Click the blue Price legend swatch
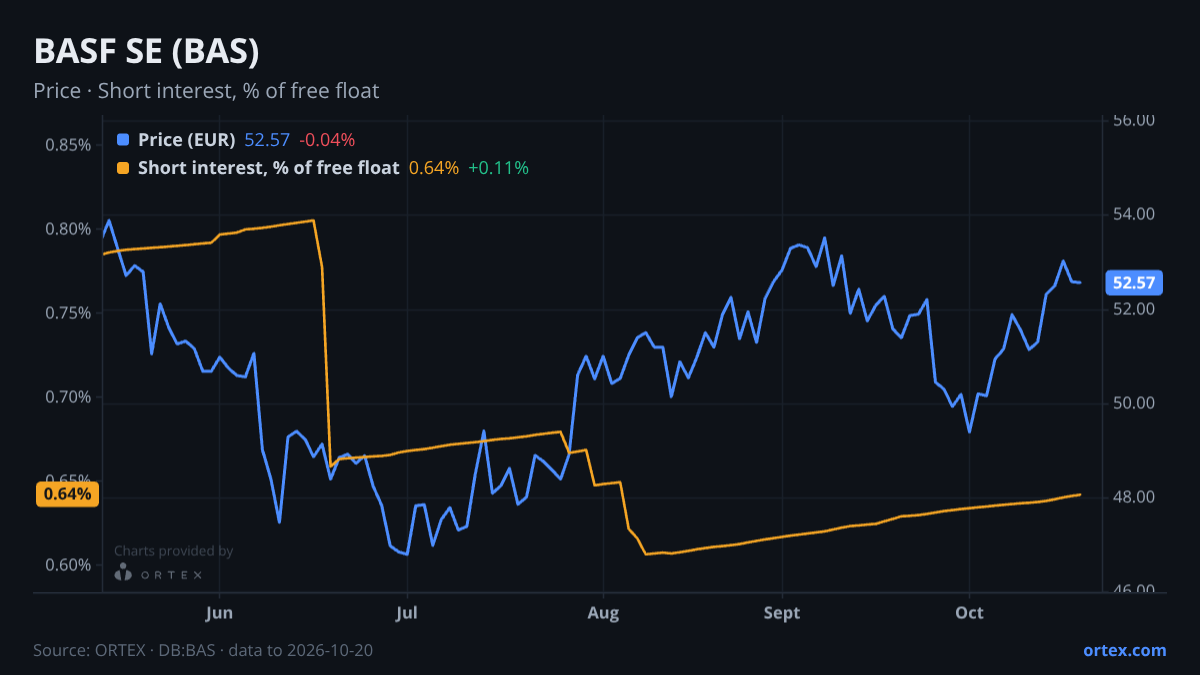The height and width of the screenshot is (675, 1200). (x=123, y=140)
